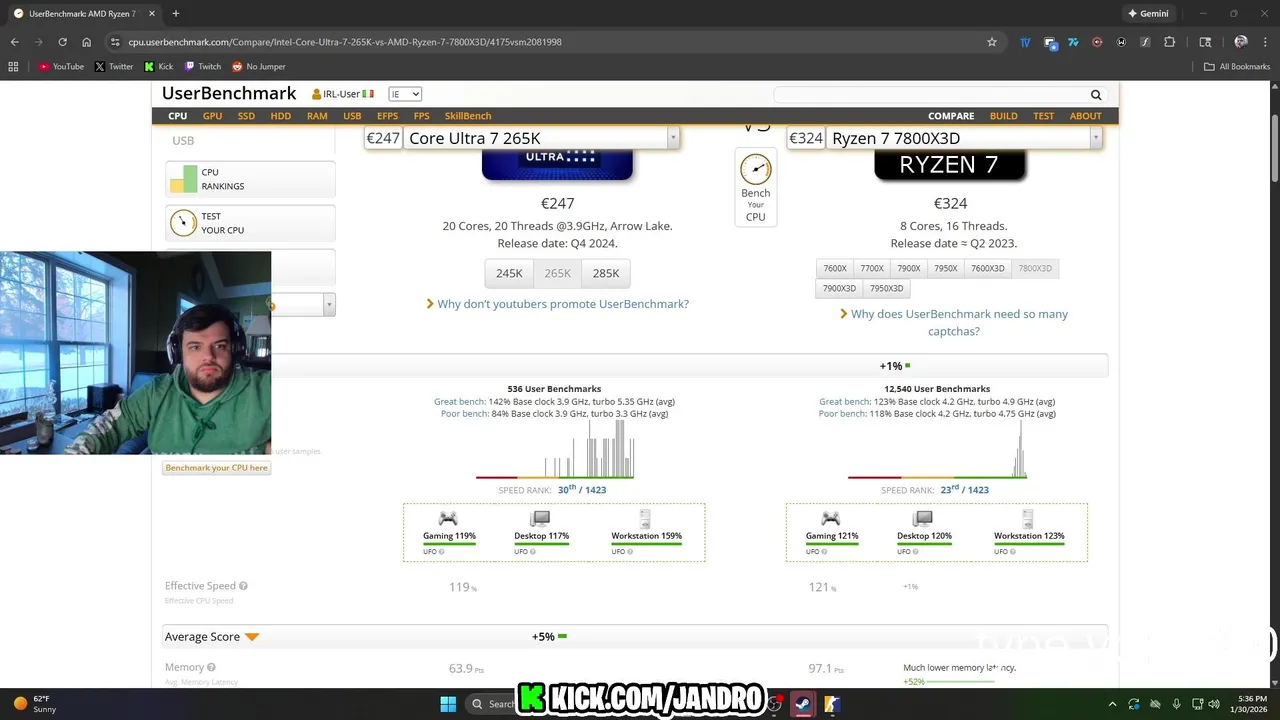Open the Windows Start button
Viewport: 1280px width, 720px height.
click(x=448, y=704)
